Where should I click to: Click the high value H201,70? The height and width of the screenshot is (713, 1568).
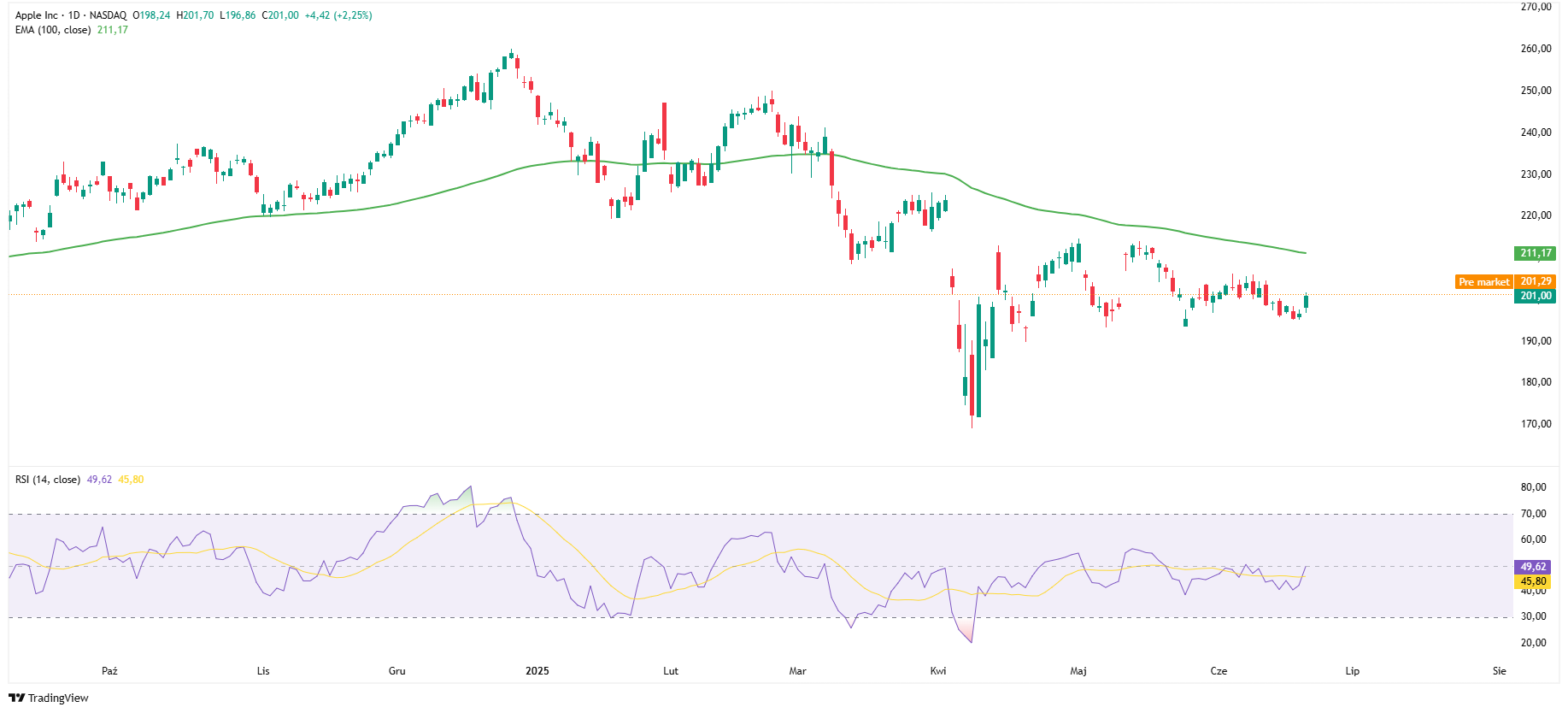195,15
